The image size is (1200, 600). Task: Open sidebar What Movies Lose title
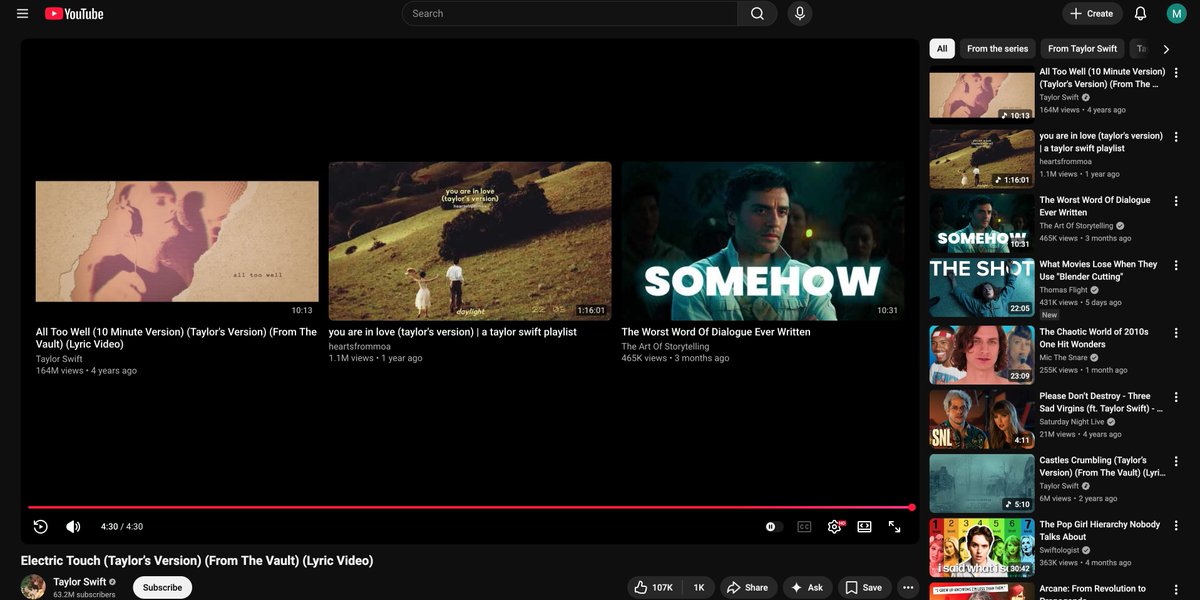pos(1098,270)
